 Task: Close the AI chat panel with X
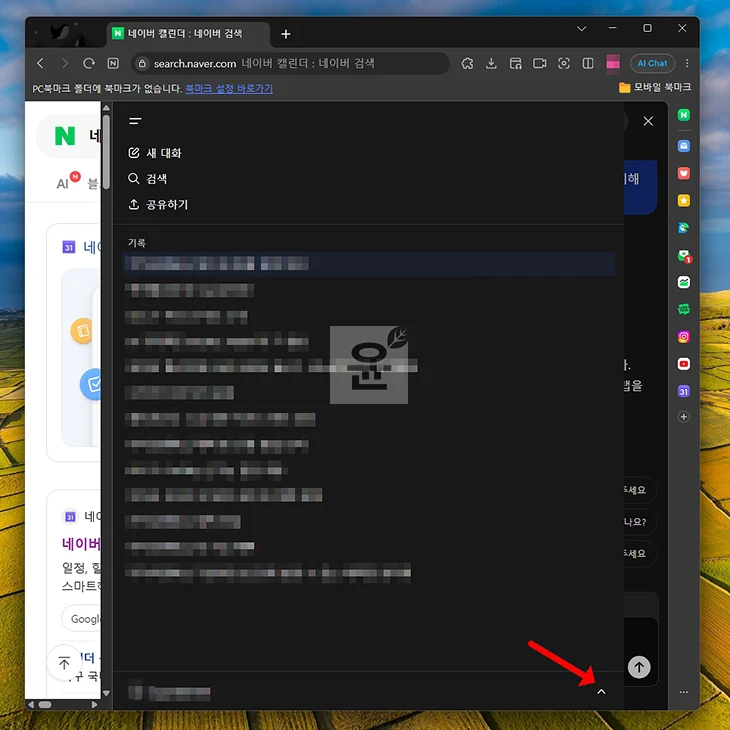(x=648, y=121)
